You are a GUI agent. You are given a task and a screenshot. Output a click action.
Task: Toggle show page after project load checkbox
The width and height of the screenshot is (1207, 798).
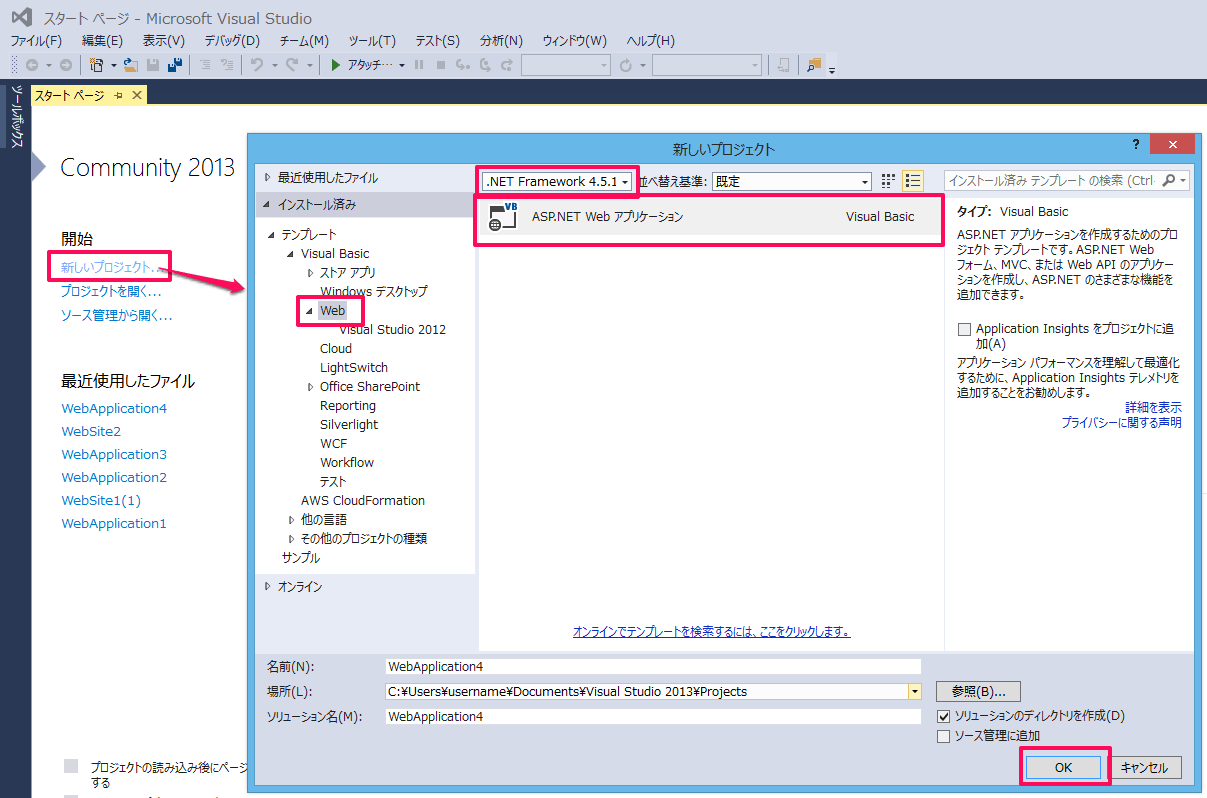pyautogui.click(x=71, y=766)
